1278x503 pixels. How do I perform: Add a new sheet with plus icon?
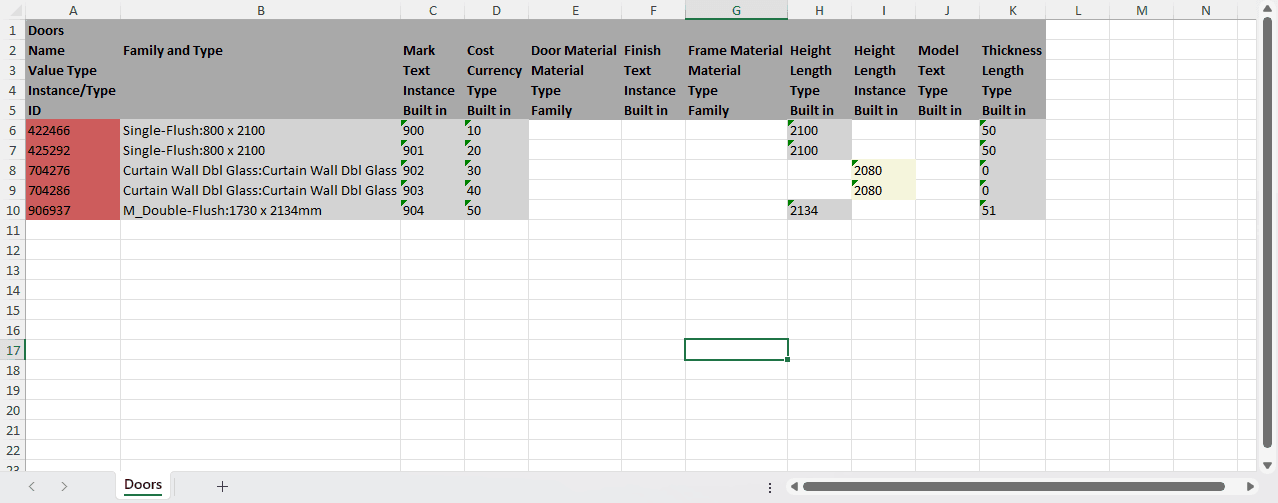click(x=222, y=486)
